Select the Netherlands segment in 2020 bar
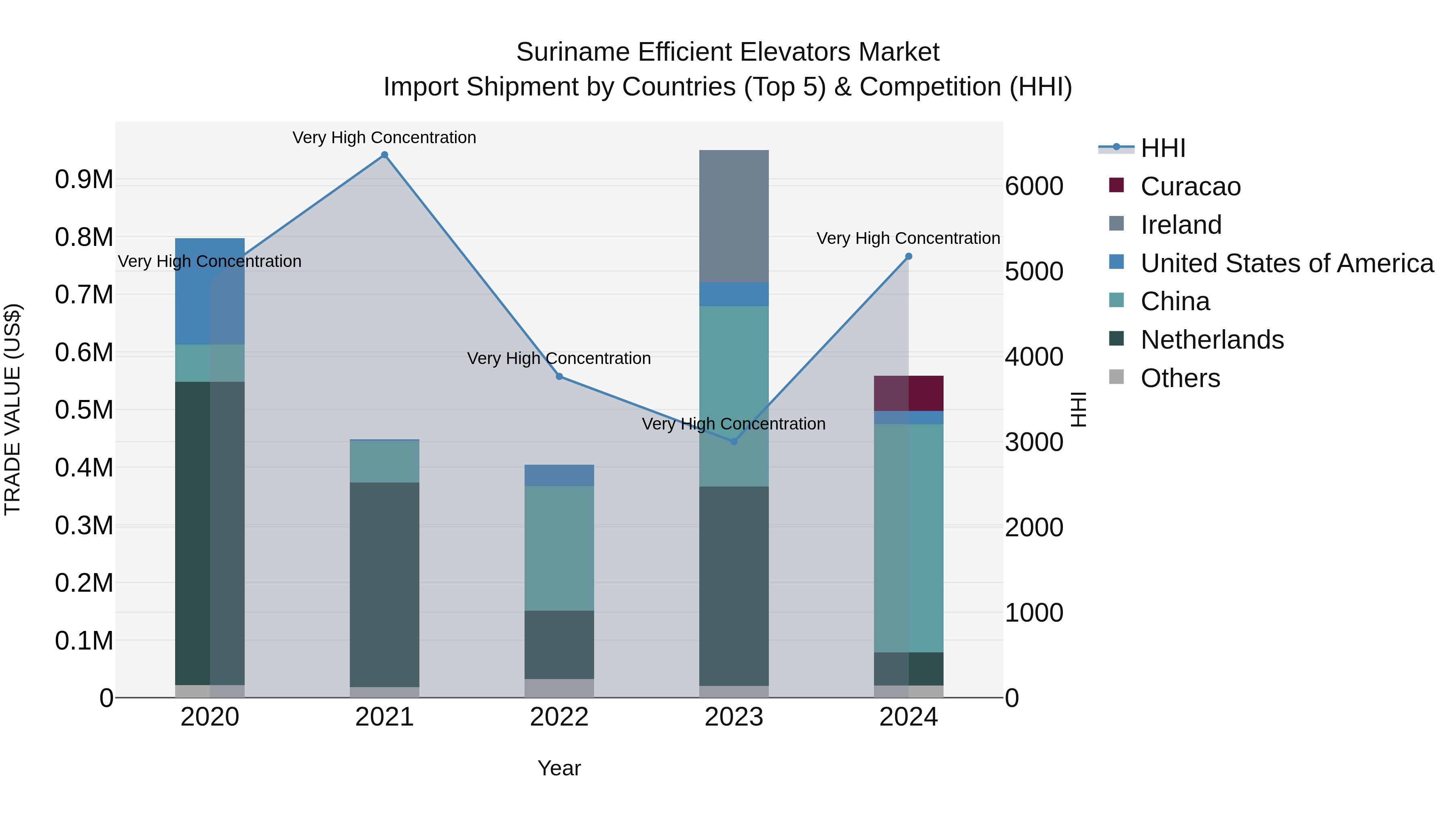The image size is (1456, 819). click(210, 533)
